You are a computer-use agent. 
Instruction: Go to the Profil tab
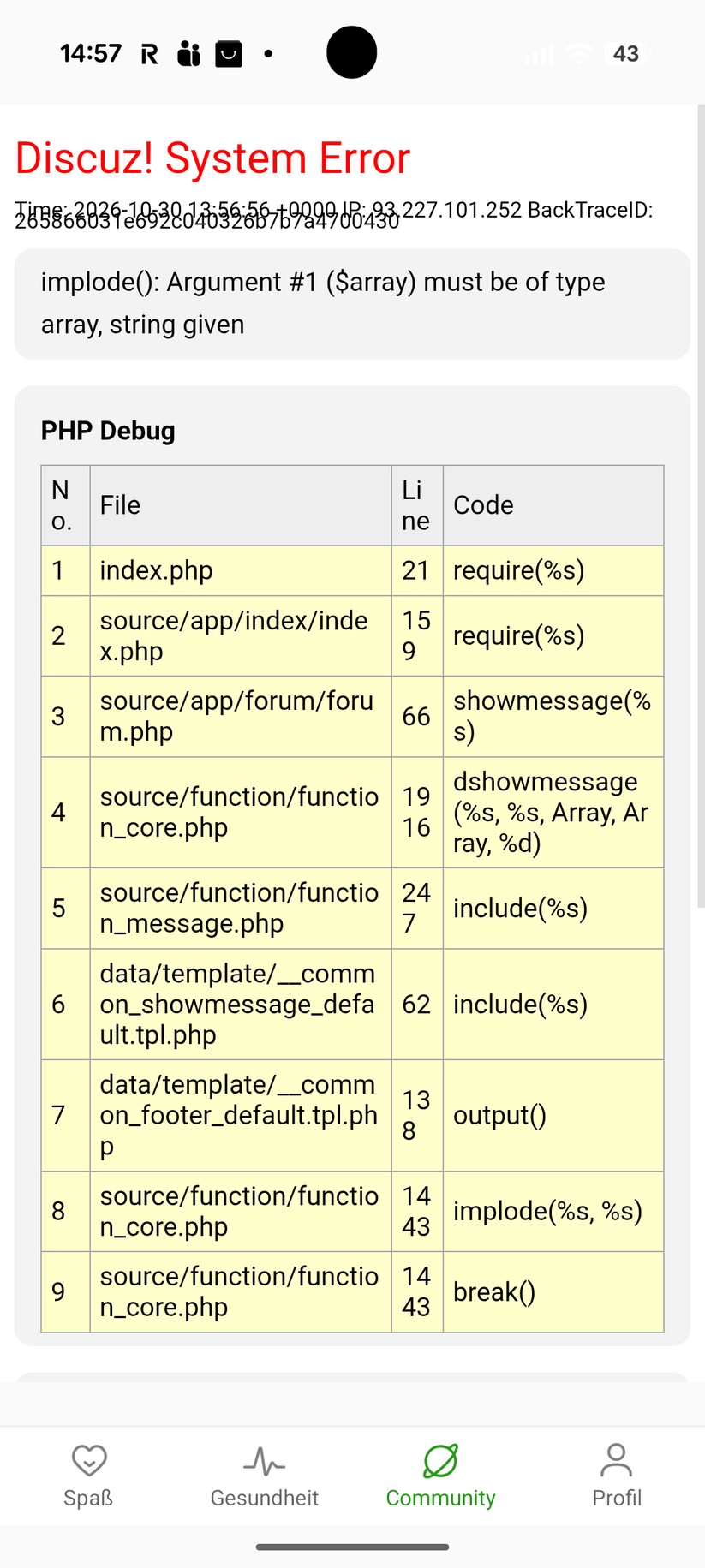(616, 1476)
